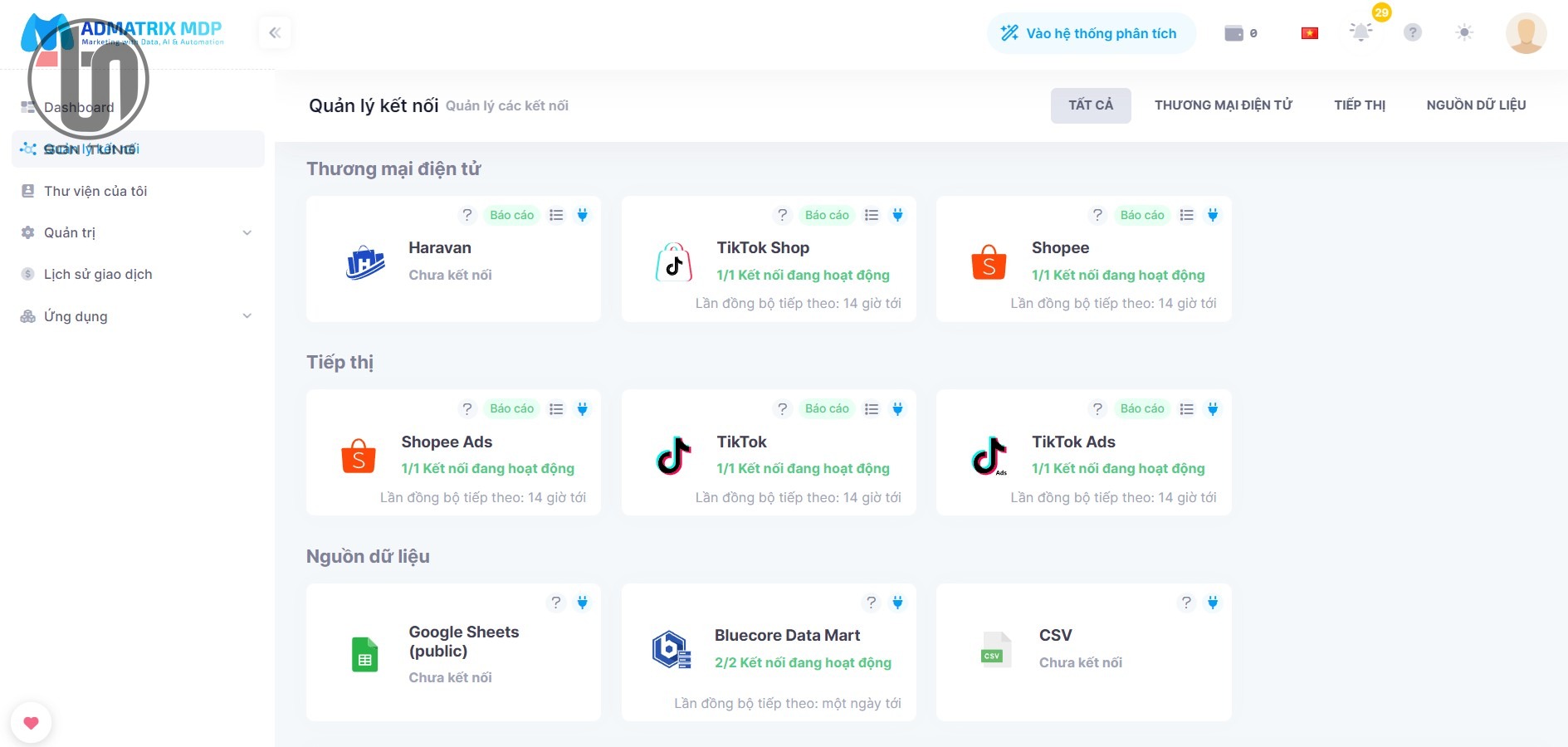Click Báo cáo badge on Shopee Ads card
Image resolution: width=1568 pixels, height=747 pixels.
[511, 408]
